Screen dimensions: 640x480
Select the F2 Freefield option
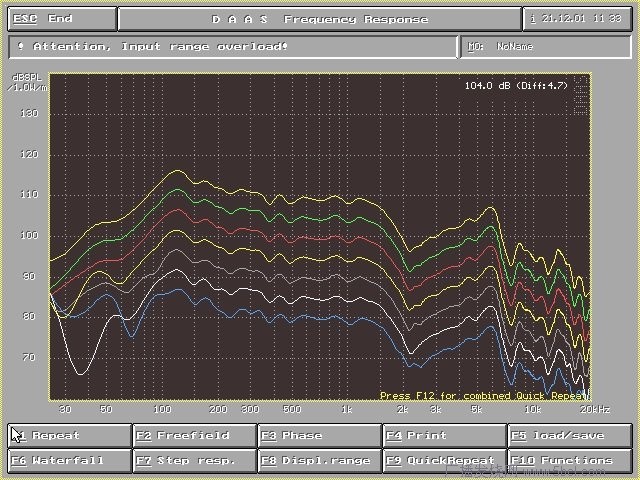(x=194, y=436)
